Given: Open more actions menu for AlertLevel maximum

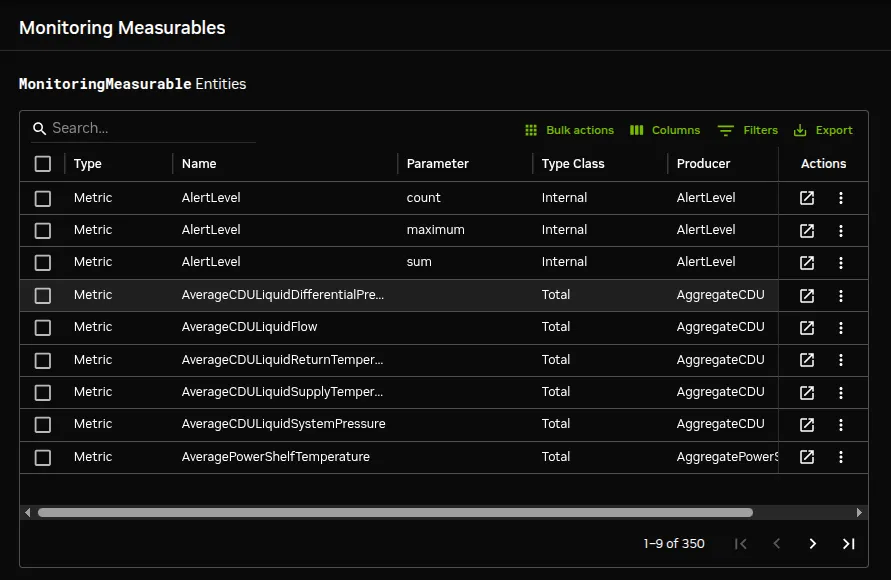Looking at the screenshot, I should (841, 231).
